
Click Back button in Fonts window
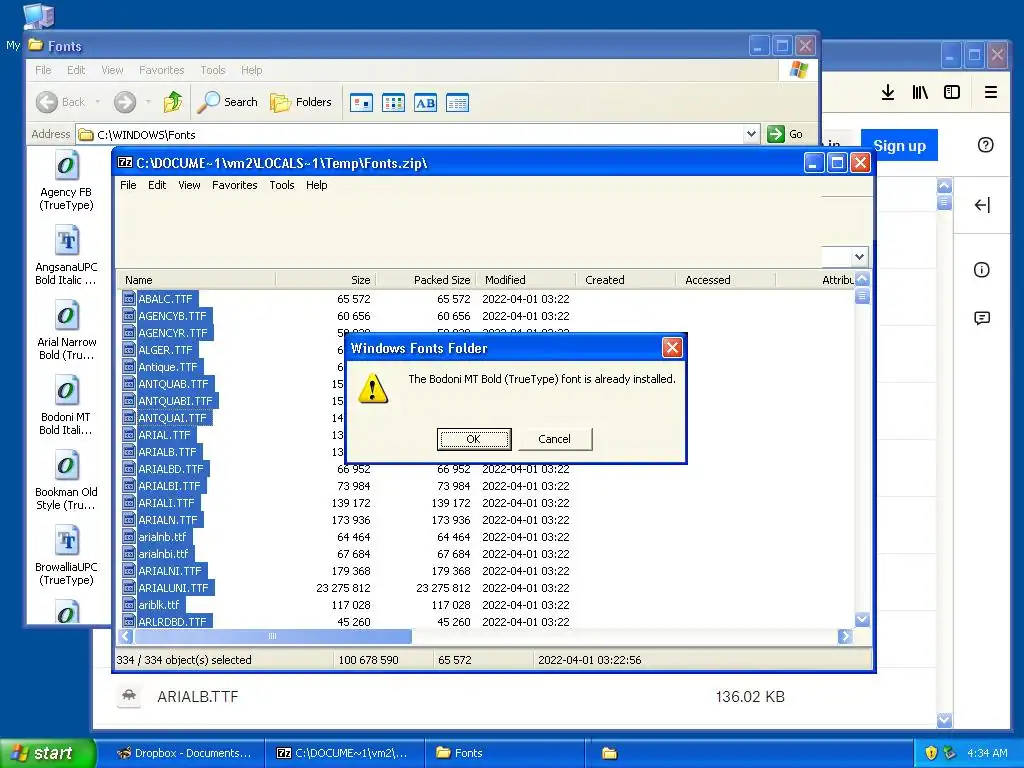(x=61, y=102)
